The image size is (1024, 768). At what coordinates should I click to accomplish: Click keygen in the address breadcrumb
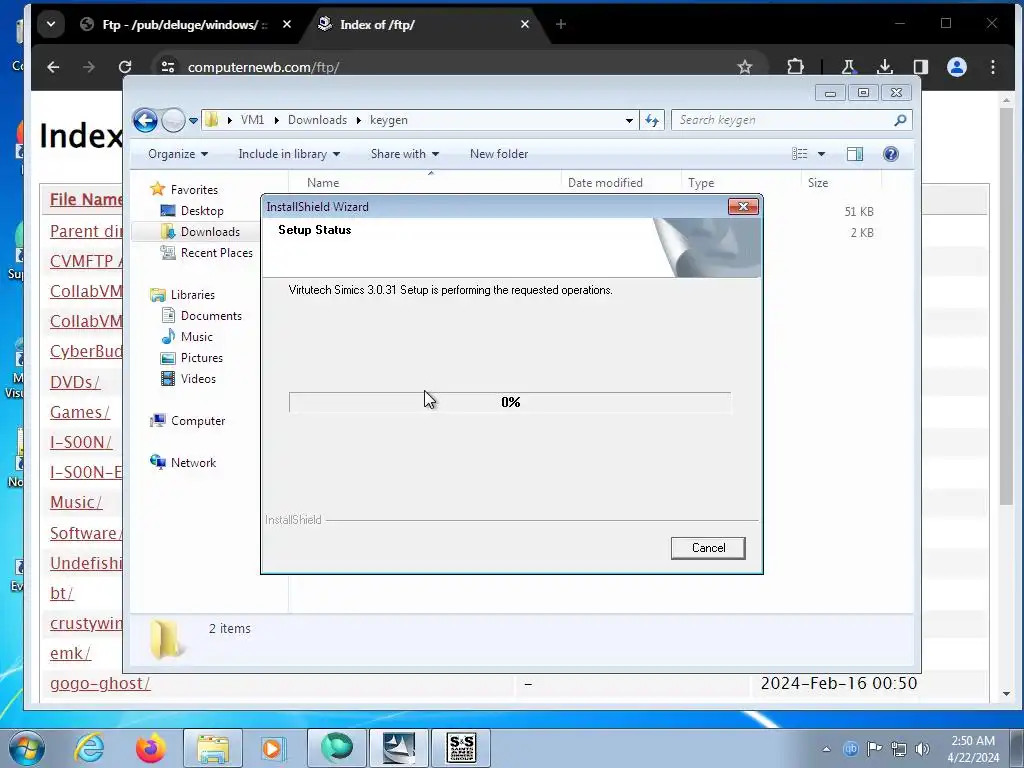click(x=389, y=120)
